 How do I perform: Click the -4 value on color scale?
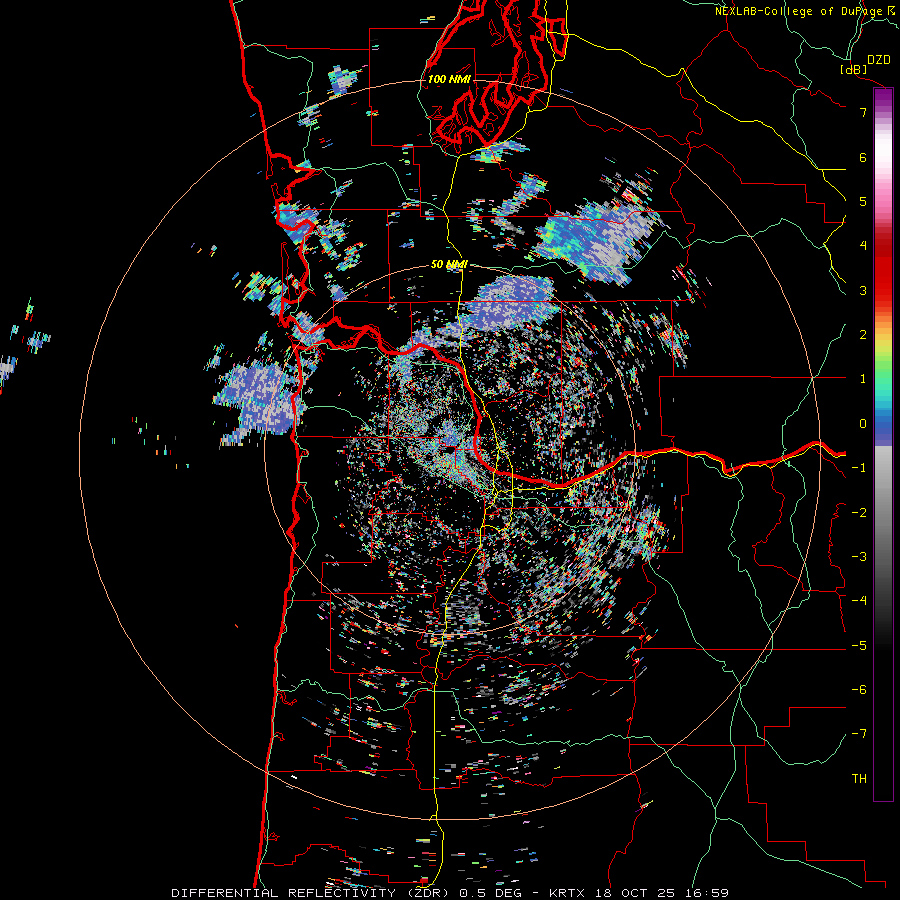click(859, 601)
